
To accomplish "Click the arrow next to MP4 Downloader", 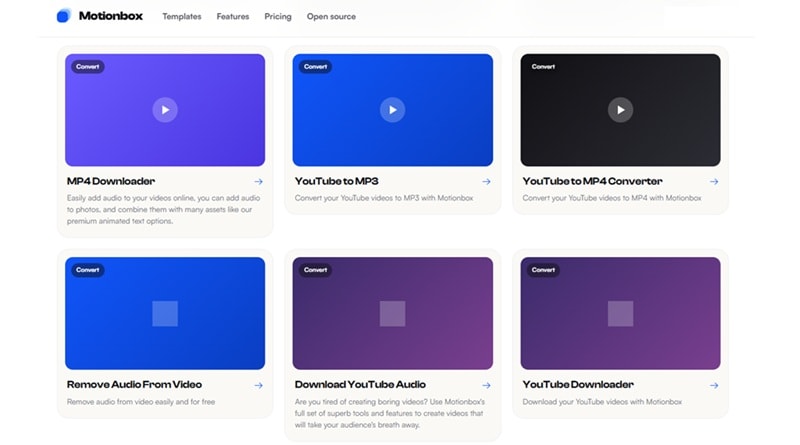I will pyautogui.click(x=259, y=182).
